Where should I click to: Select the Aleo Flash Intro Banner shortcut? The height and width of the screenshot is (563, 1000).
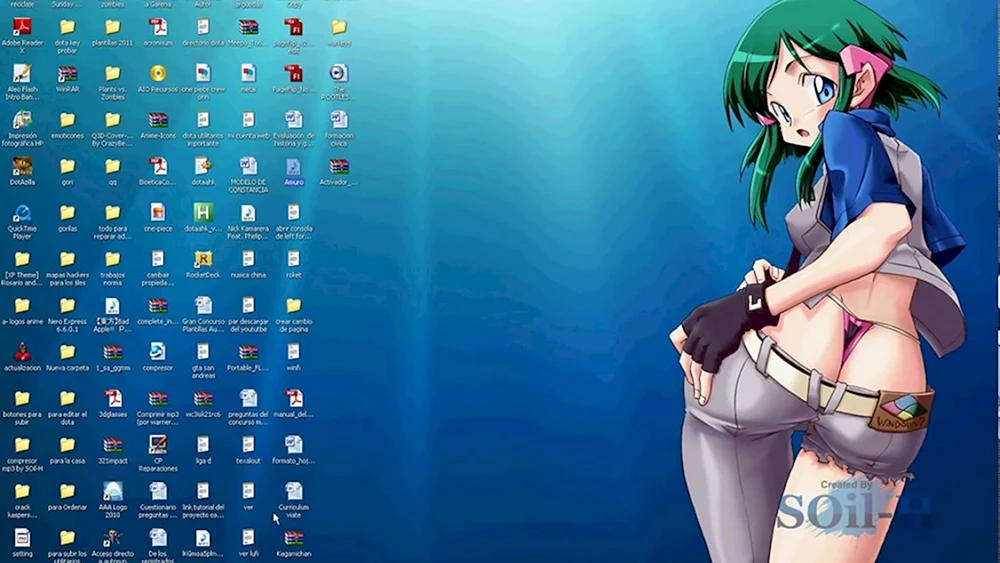click(x=22, y=74)
